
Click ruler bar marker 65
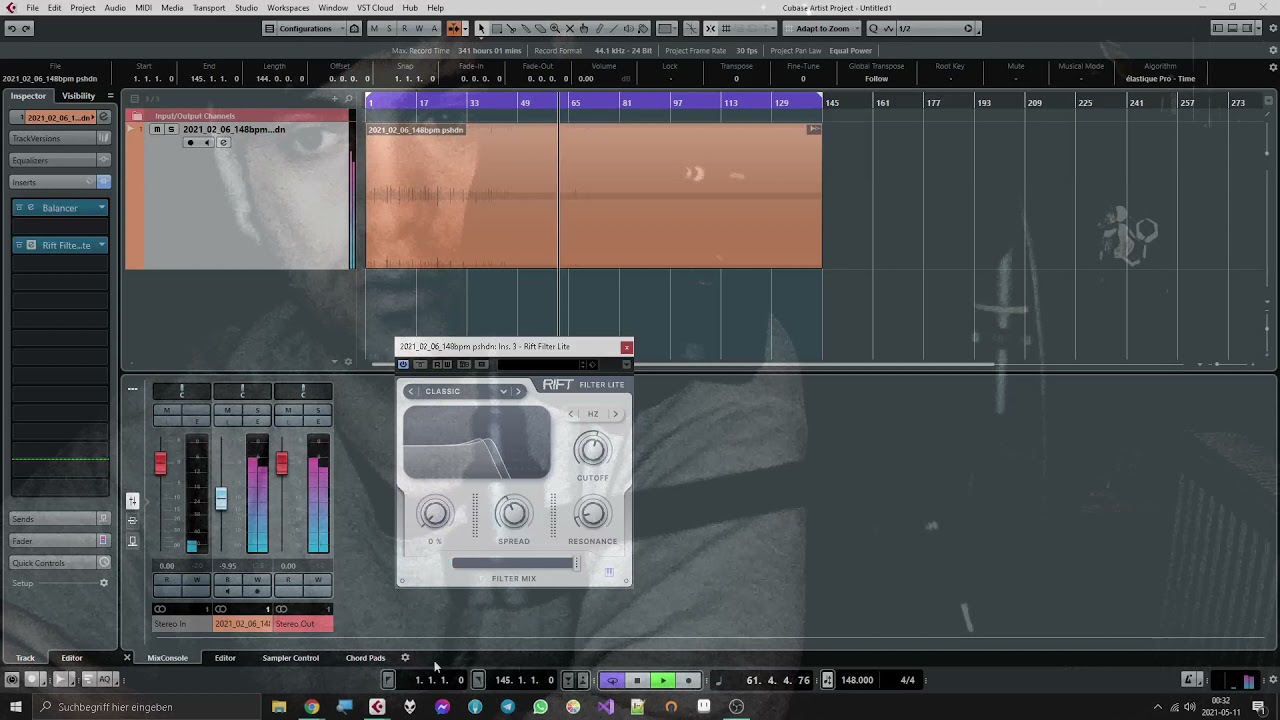[x=575, y=103]
